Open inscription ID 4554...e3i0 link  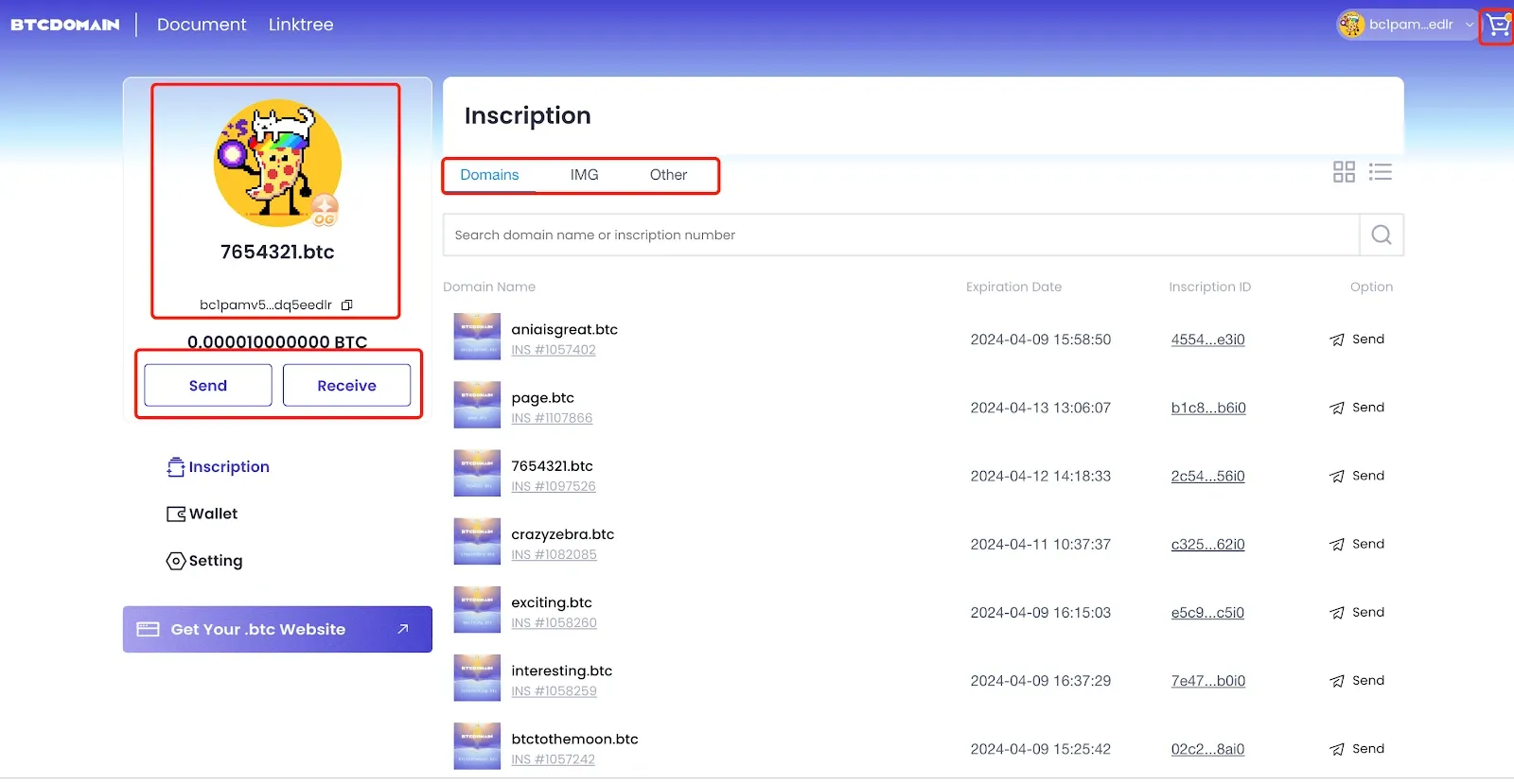point(1207,340)
